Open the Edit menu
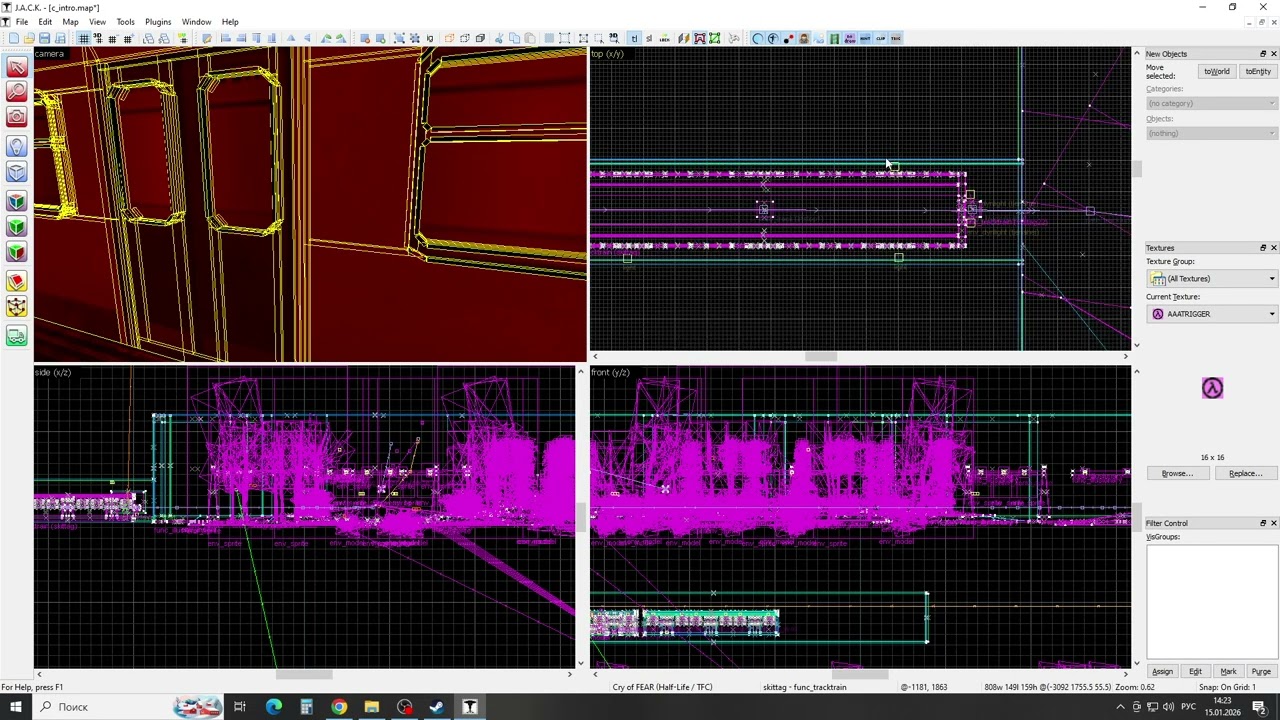Screen dimensions: 1280x720 coord(45,22)
